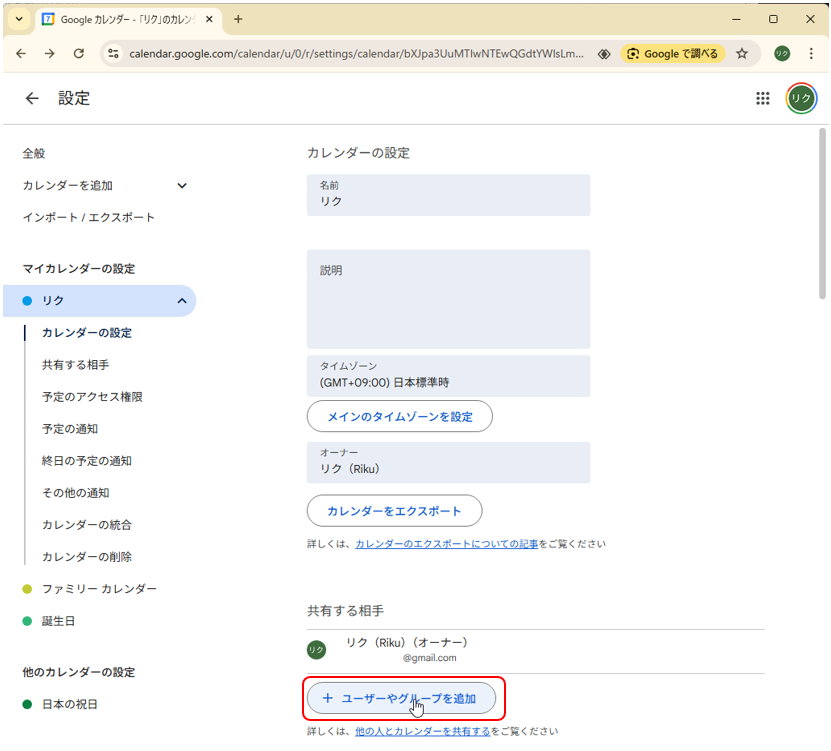Image resolution: width=831 pixels, height=751 pixels.
Task: Collapse the リク calendar settings list
Action: click(182, 301)
